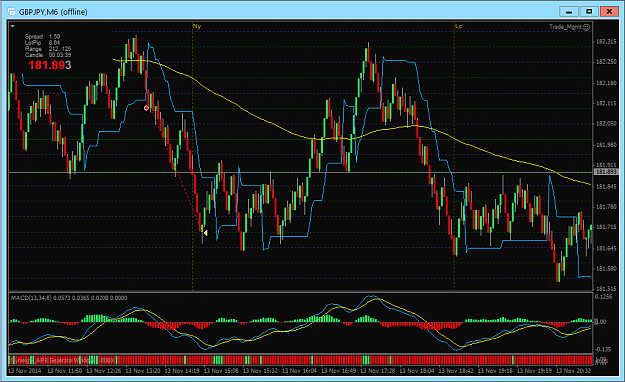
Task: Click the 13 Nov 18:04 time axis label
Action: [417, 370]
